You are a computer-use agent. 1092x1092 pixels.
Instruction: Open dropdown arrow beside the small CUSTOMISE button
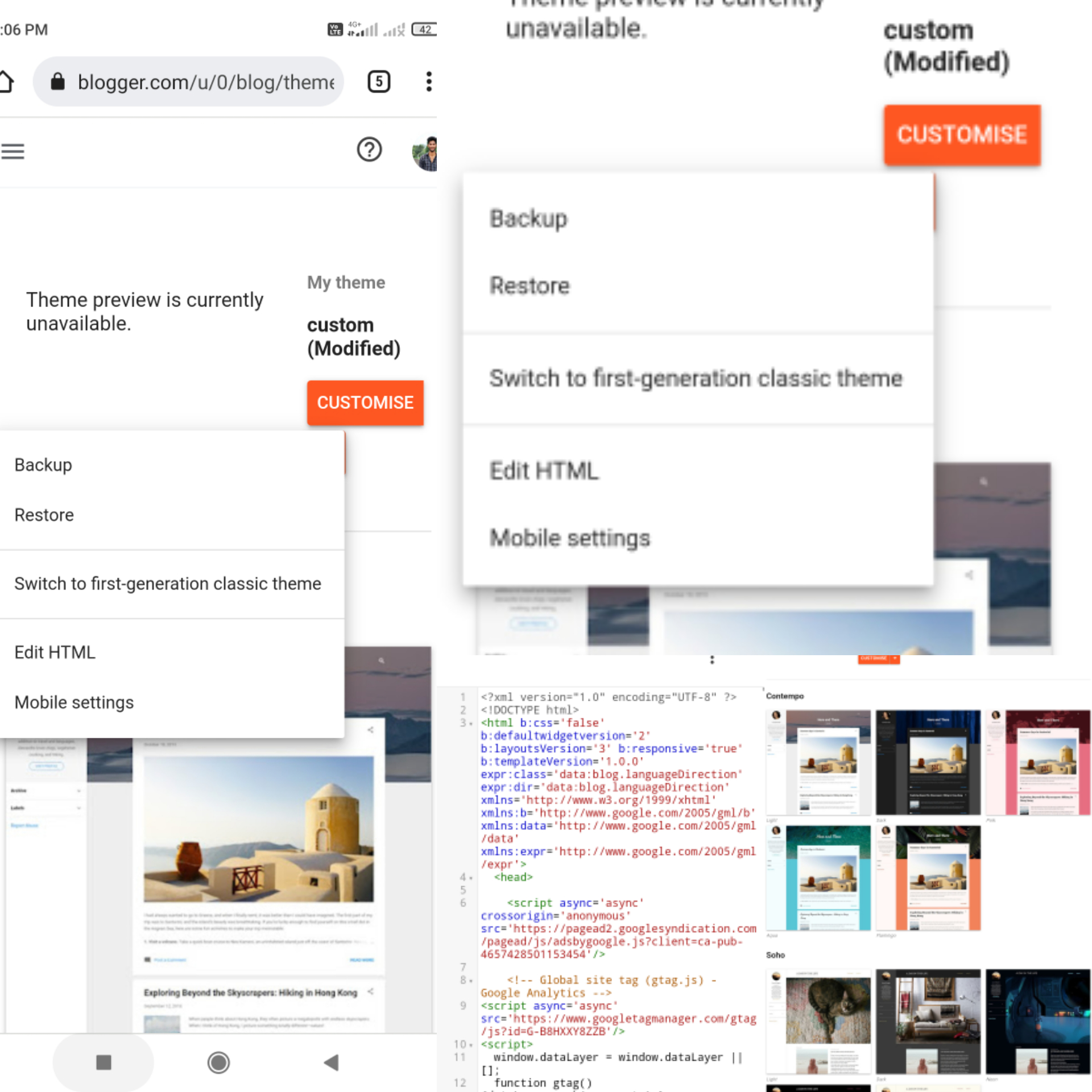(895, 659)
